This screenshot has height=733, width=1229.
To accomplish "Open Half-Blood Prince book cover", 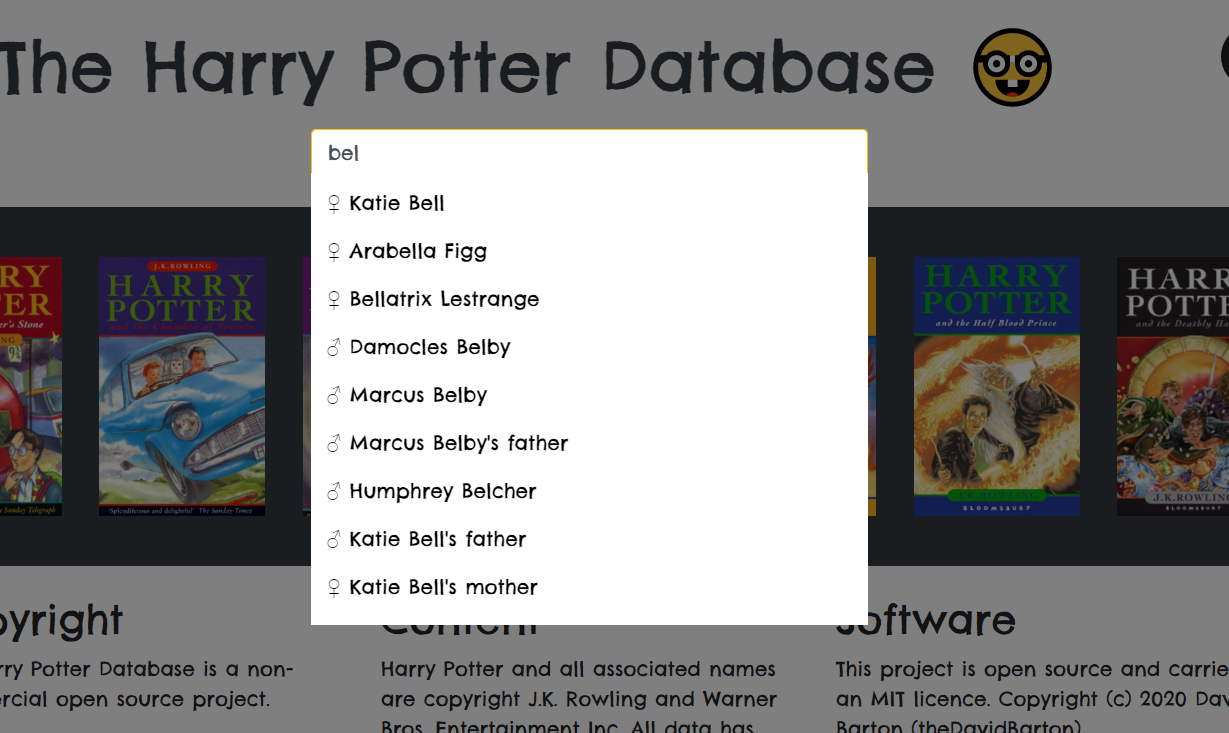I will [x=997, y=387].
